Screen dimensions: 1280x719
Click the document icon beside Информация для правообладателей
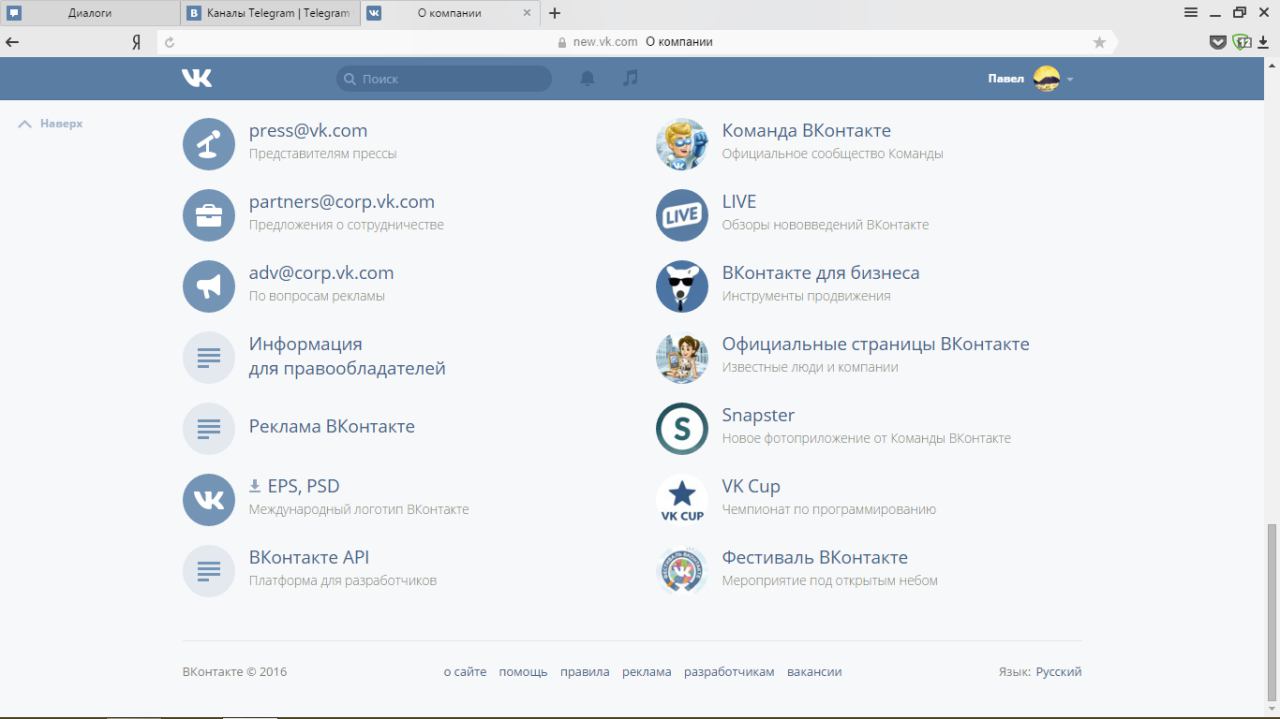(208, 357)
